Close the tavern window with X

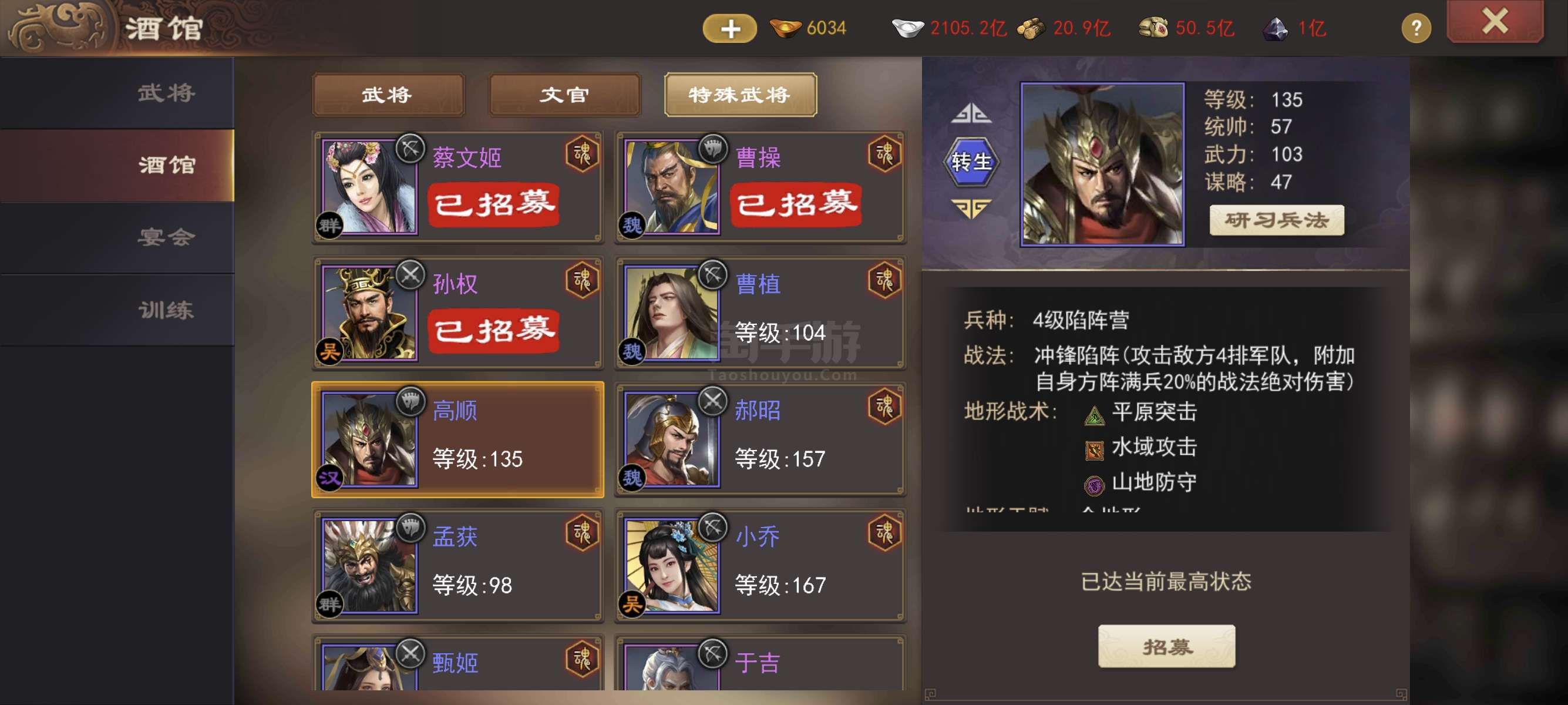[1495, 22]
